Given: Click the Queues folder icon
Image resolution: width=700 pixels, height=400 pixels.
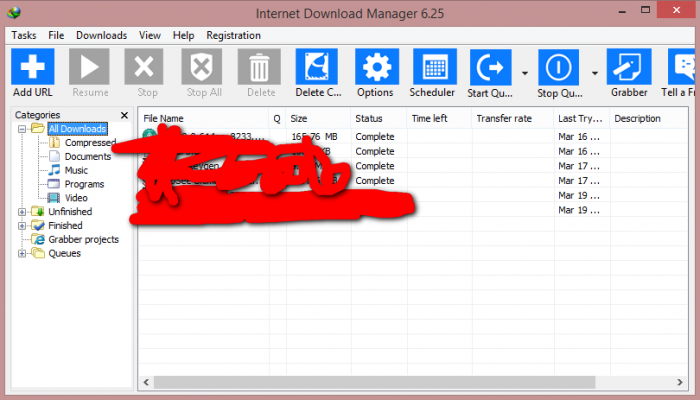Looking at the screenshot, I should 38,253.
